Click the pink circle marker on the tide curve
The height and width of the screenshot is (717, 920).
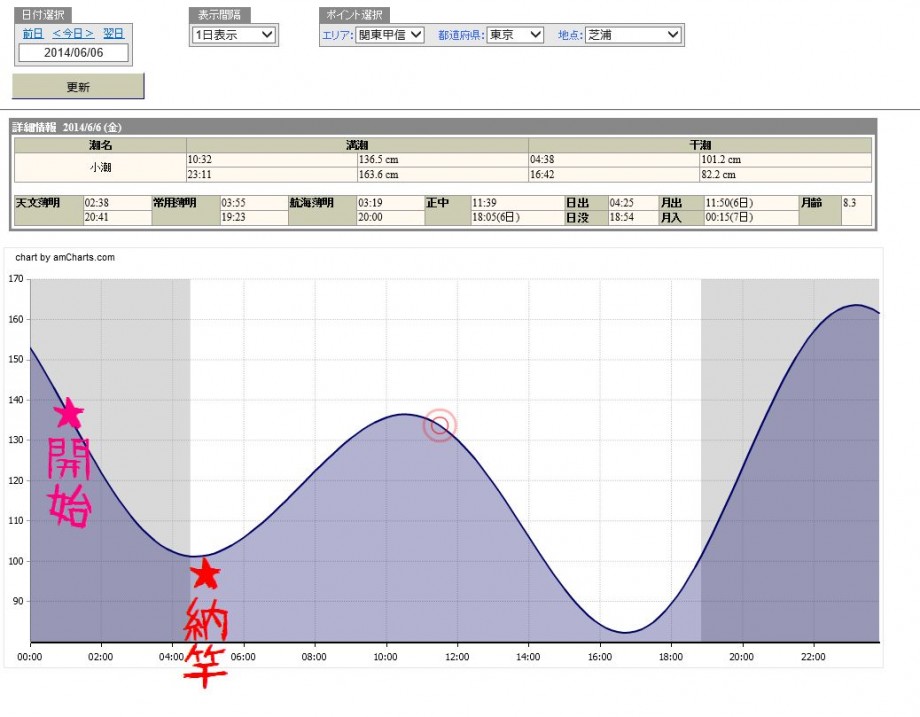pos(439,425)
